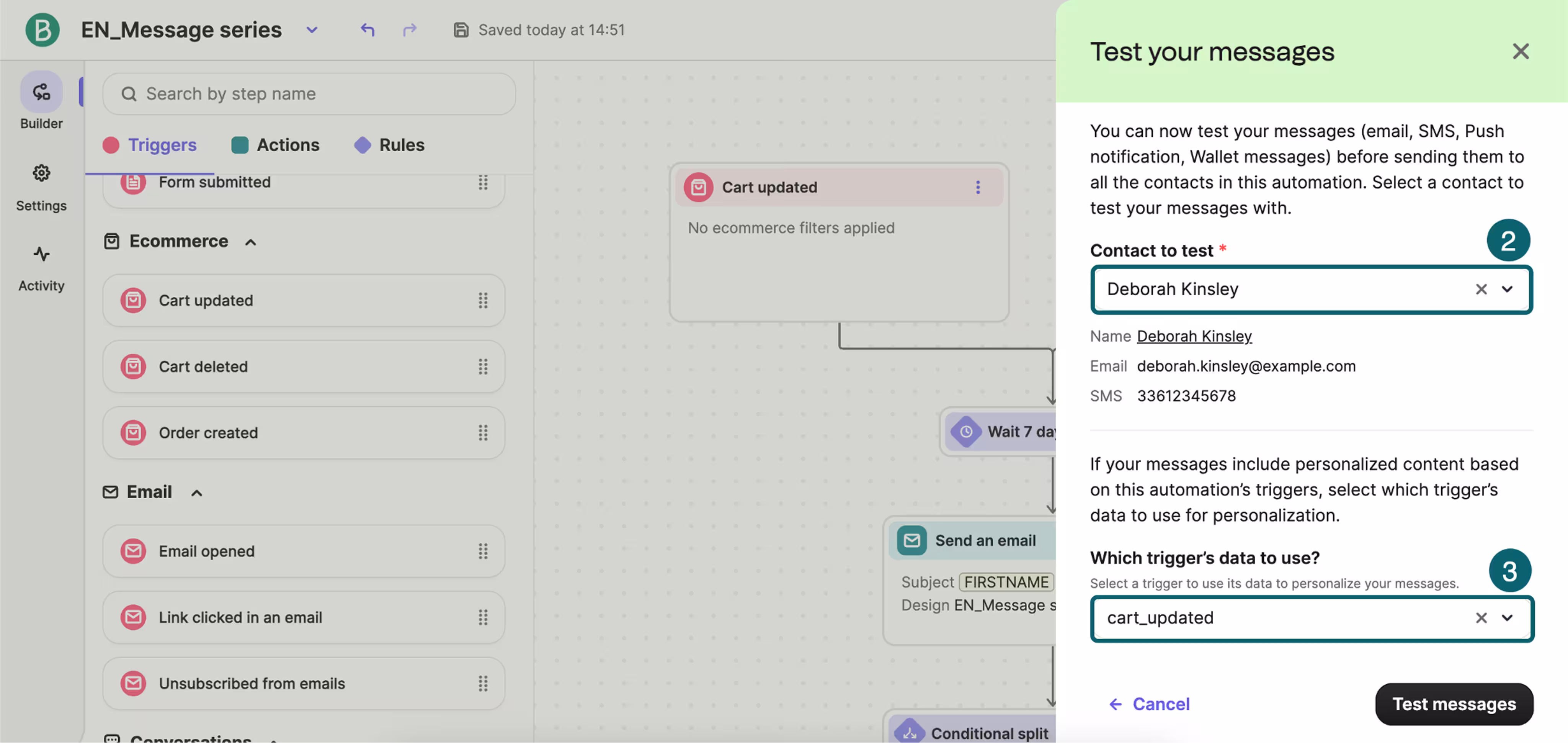
Task: Focus the Search by step name field
Action: pyautogui.click(x=309, y=94)
